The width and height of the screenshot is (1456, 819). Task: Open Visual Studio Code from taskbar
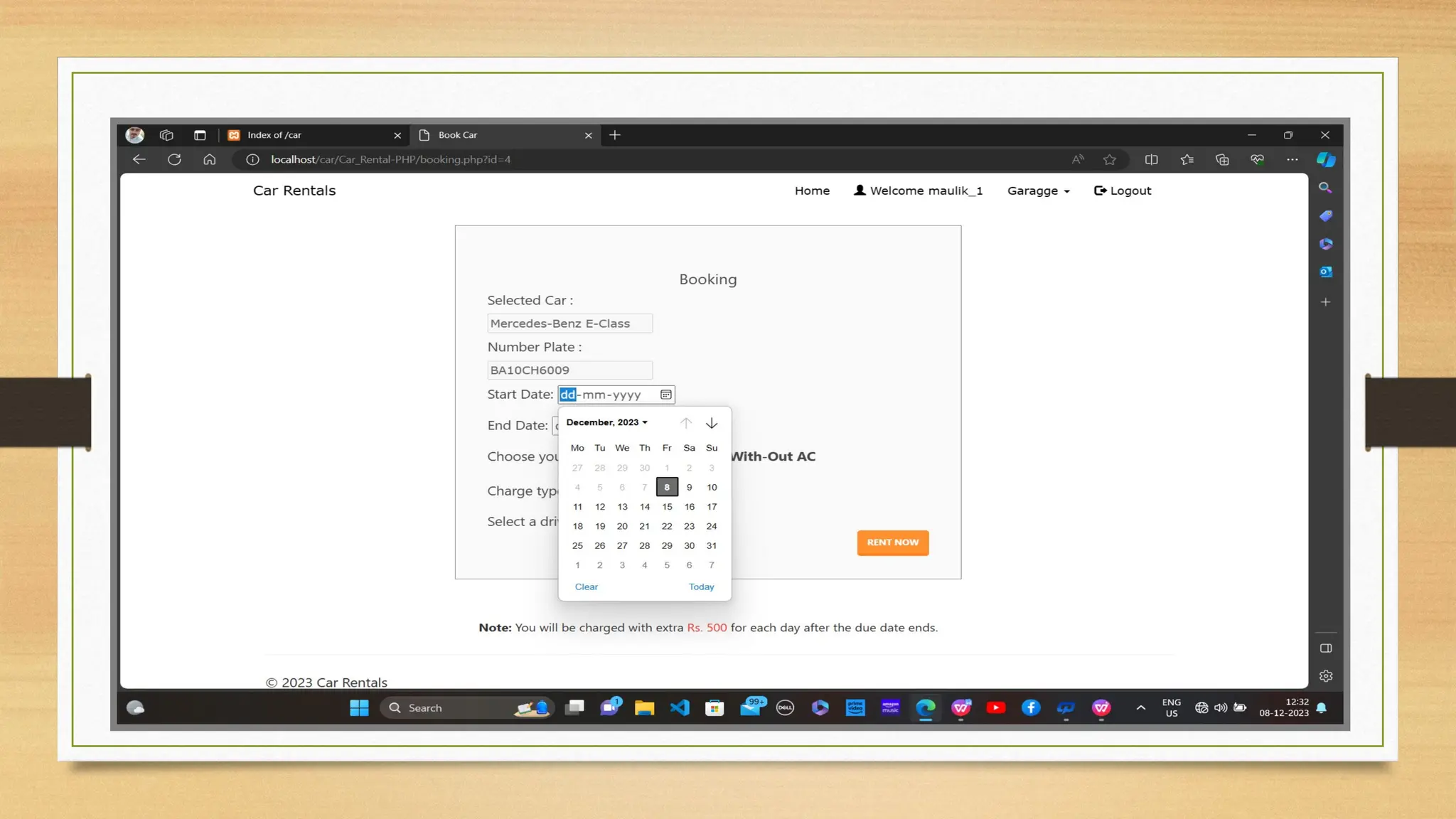pyautogui.click(x=680, y=707)
